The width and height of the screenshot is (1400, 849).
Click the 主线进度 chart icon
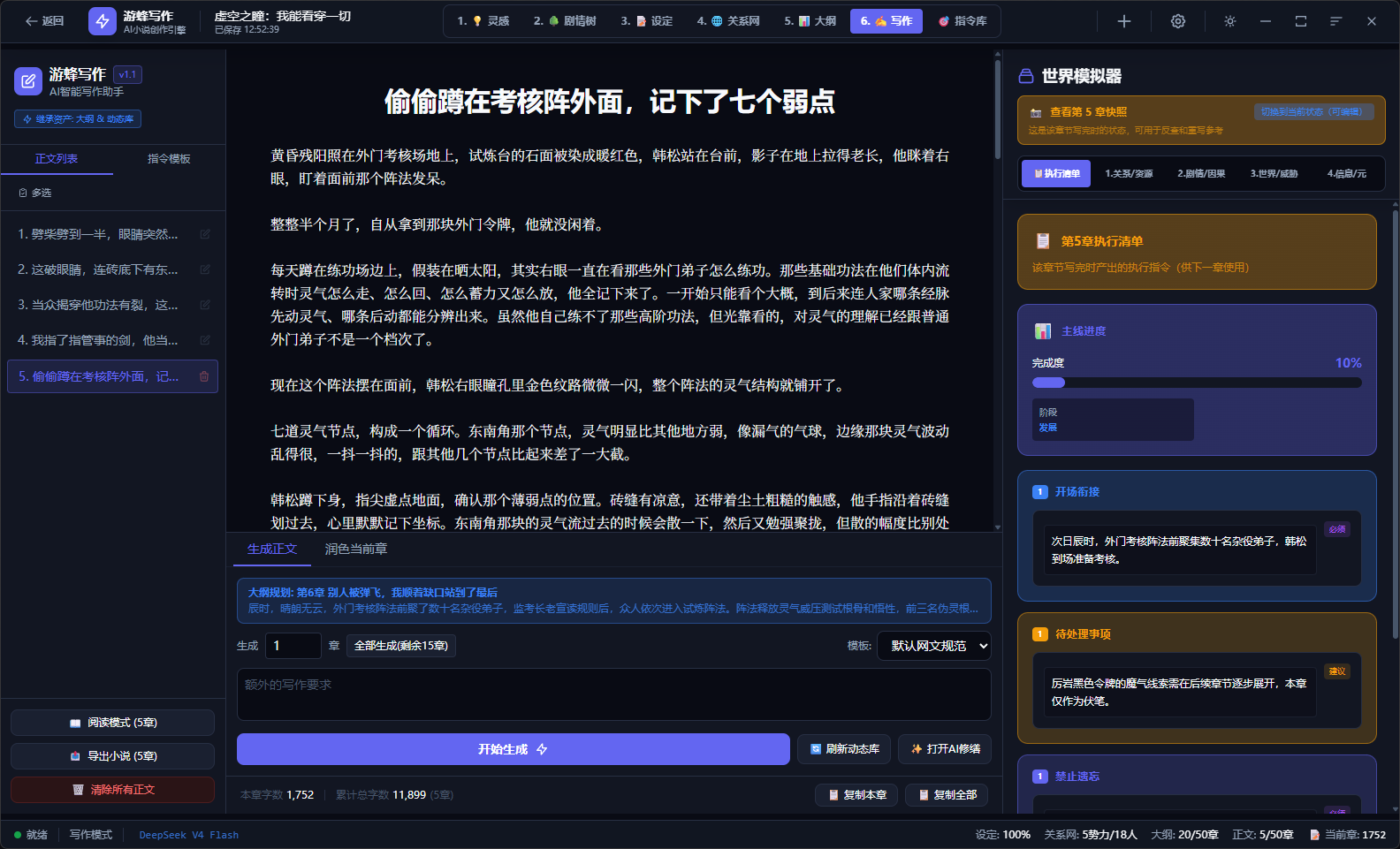[1043, 331]
